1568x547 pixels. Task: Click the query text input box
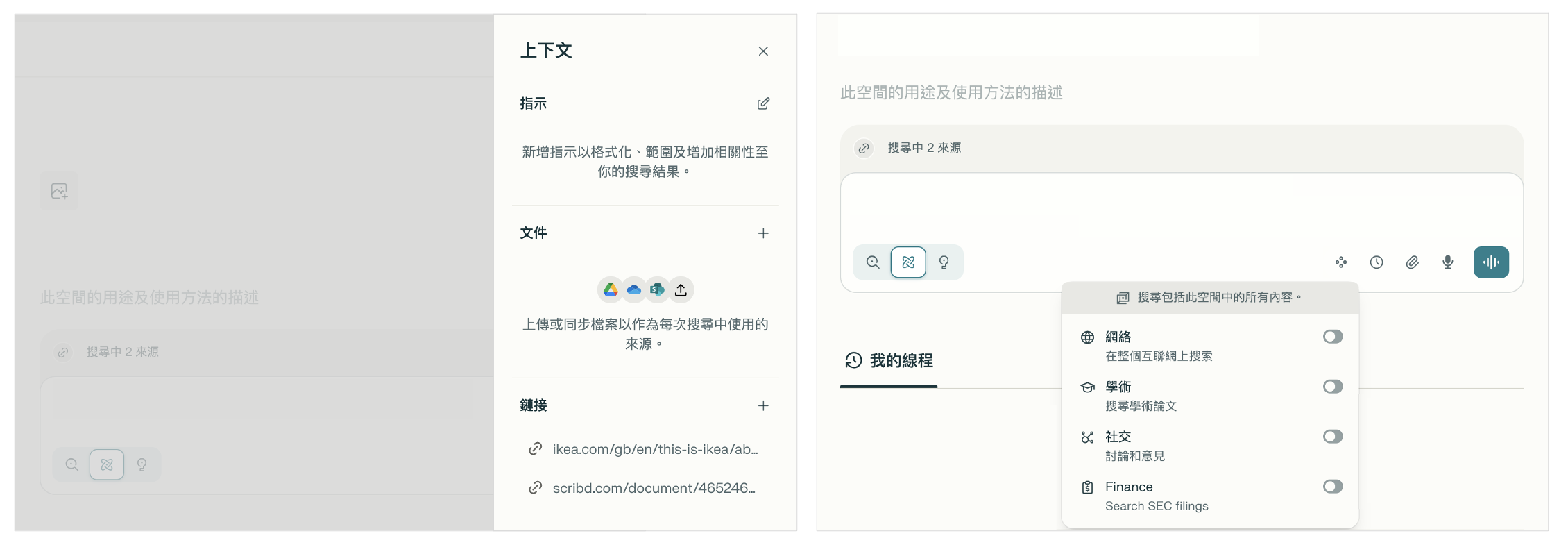point(1179,208)
